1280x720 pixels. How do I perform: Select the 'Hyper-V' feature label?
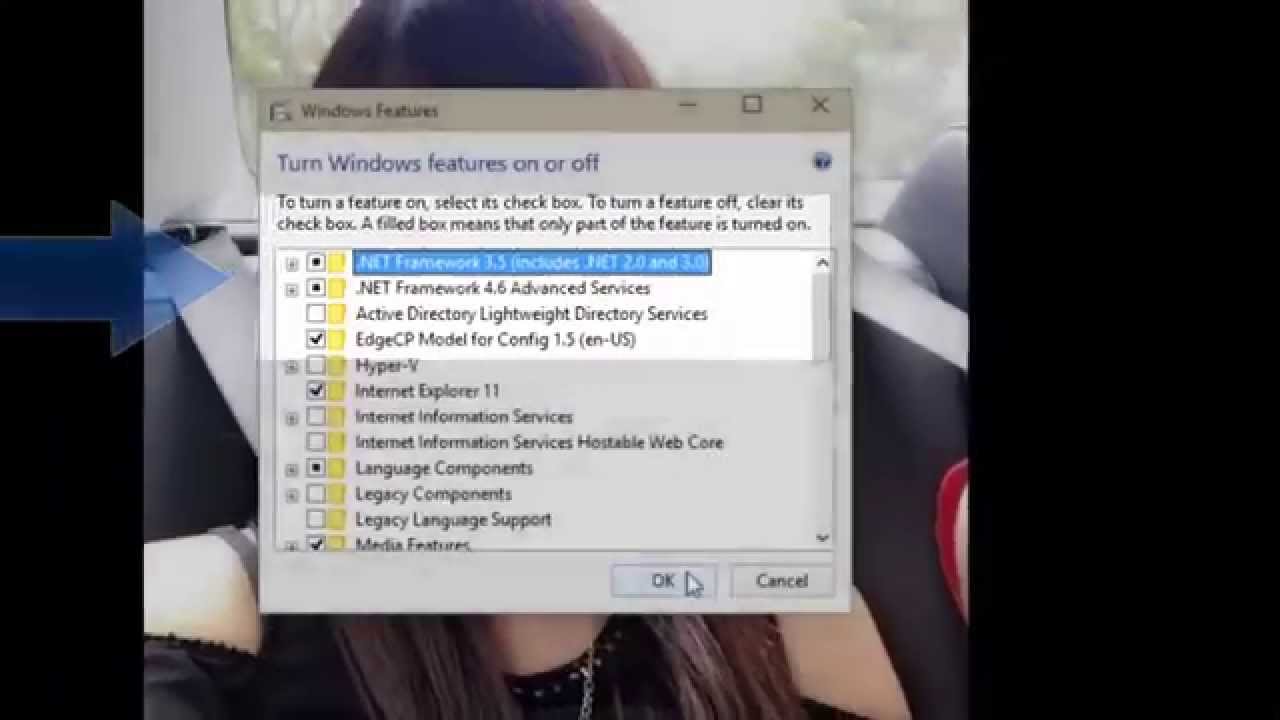(x=386, y=366)
